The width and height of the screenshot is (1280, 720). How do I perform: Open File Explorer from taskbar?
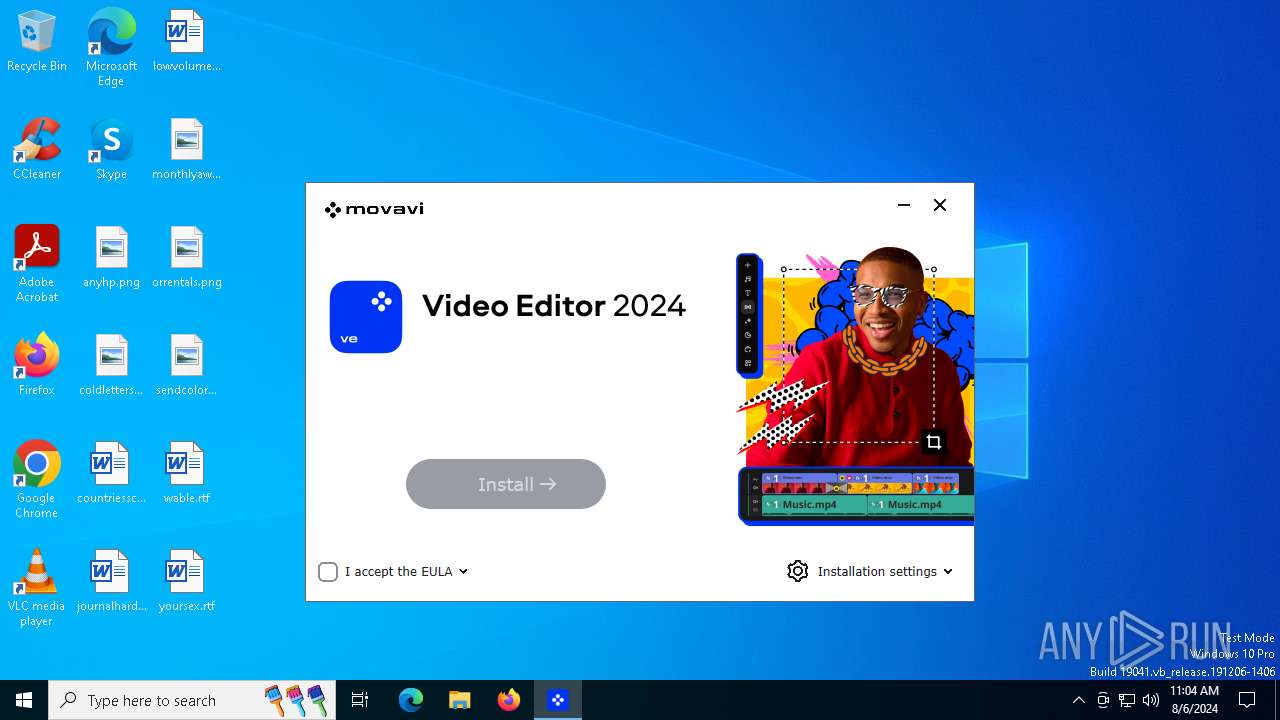(x=460, y=700)
